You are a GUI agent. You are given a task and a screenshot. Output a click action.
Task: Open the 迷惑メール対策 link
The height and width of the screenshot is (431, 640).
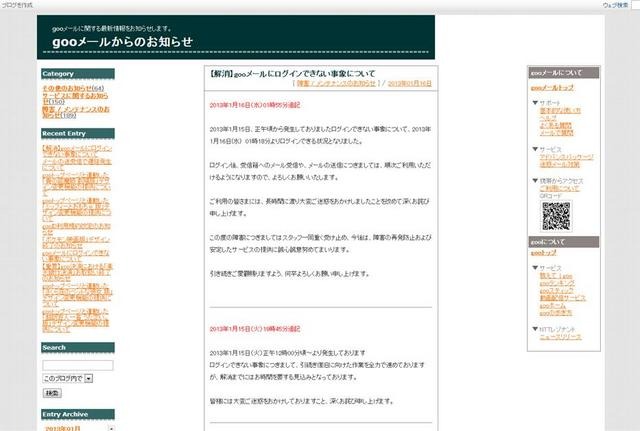[x=560, y=164]
